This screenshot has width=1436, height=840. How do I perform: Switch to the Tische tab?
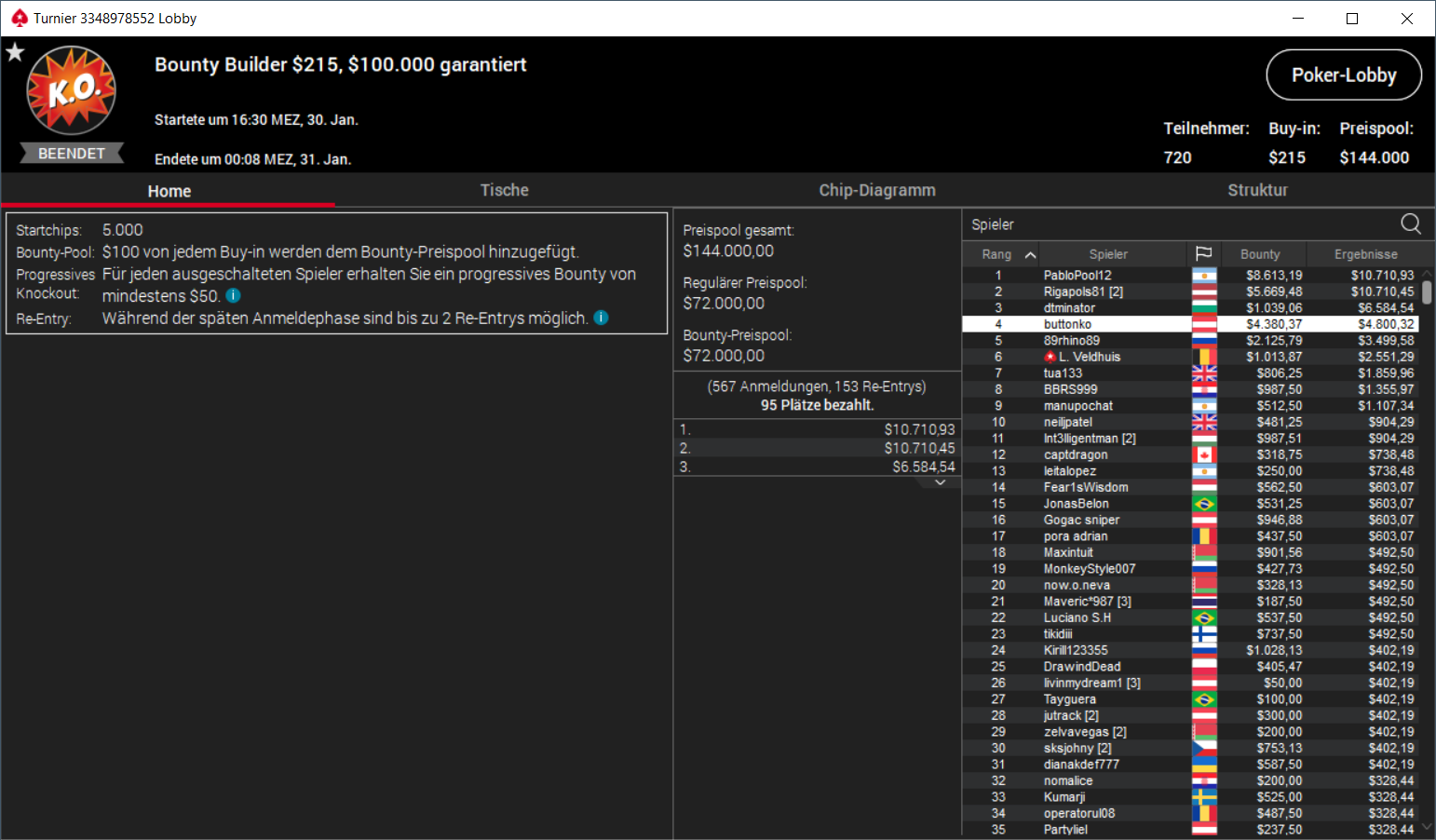click(x=505, y=190)
